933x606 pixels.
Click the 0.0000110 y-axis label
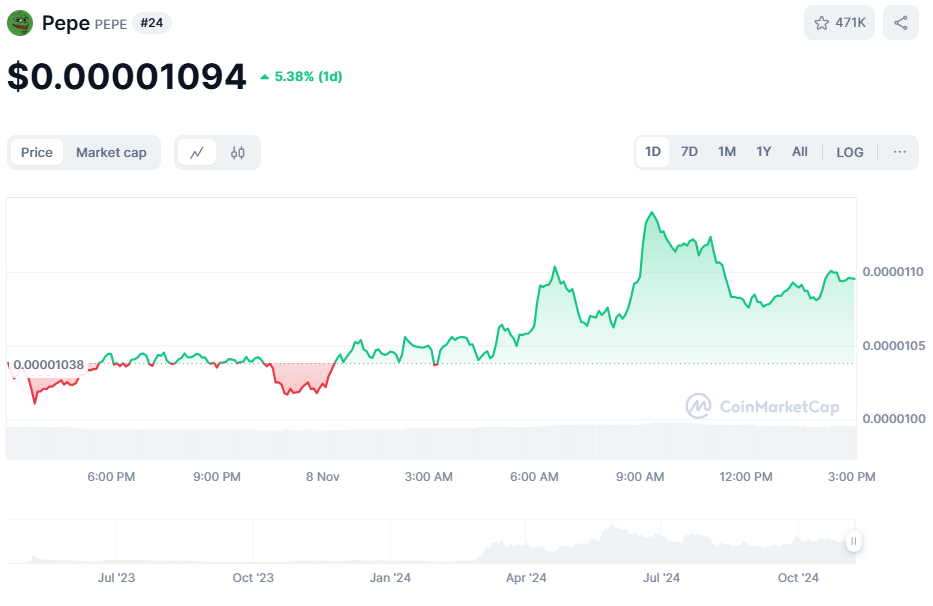point(893,272)
